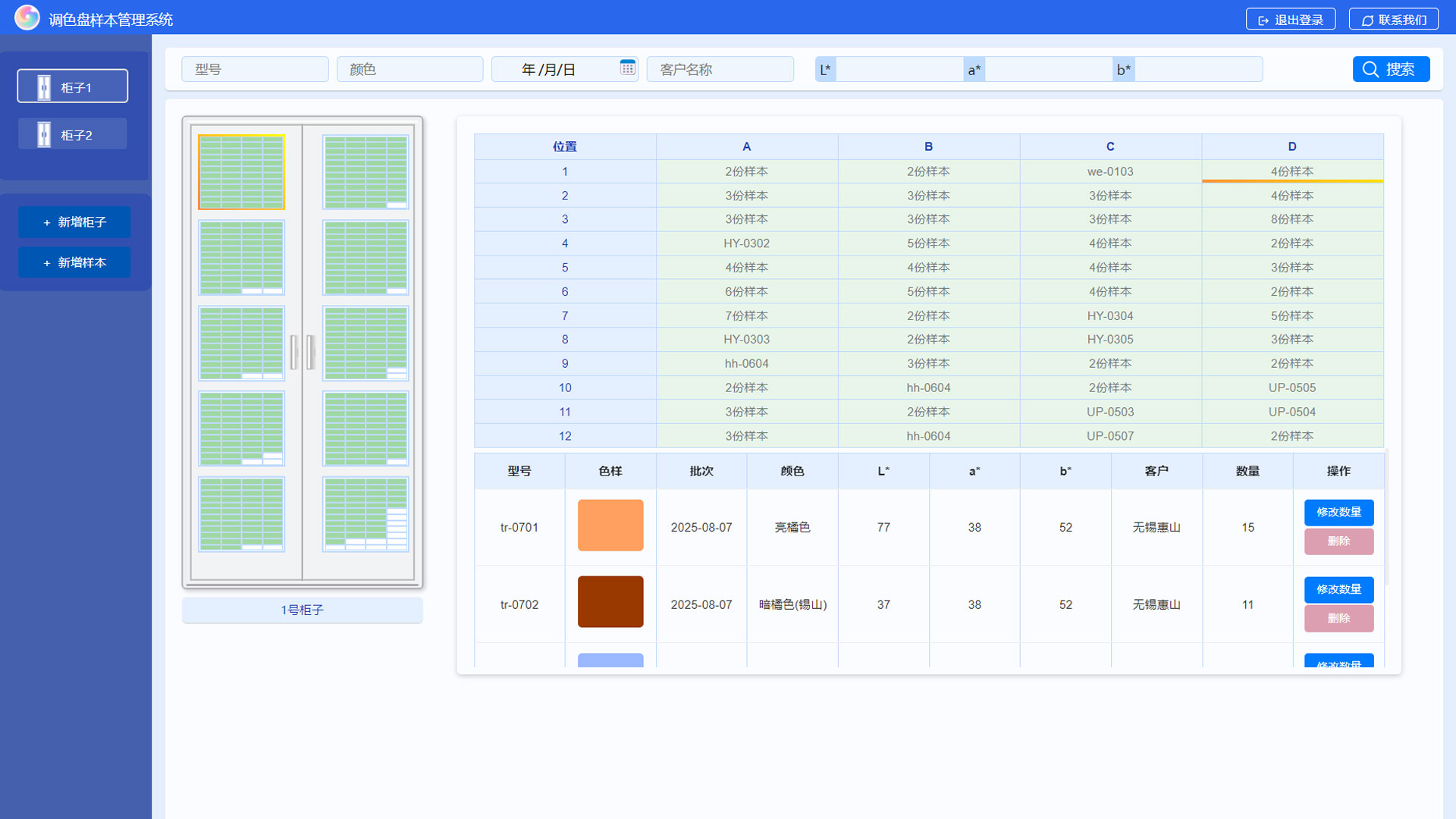
Task: Select the bottom-right cabinet drawer
Action: tap(366, 513)
